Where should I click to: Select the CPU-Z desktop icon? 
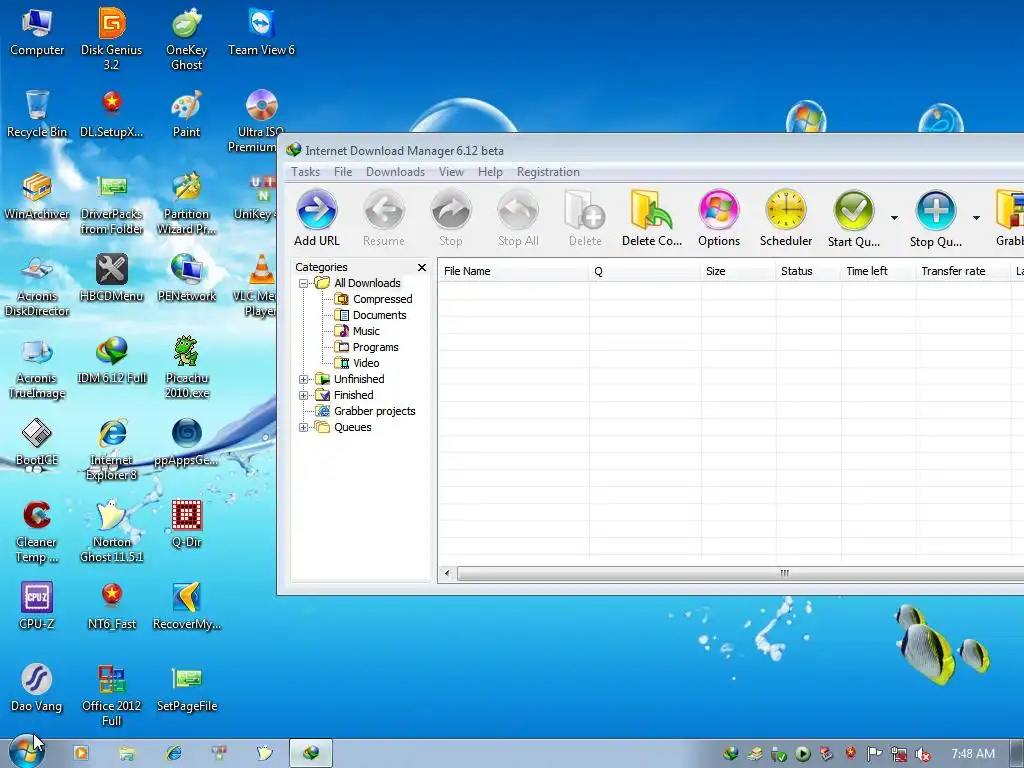(37, 606)
